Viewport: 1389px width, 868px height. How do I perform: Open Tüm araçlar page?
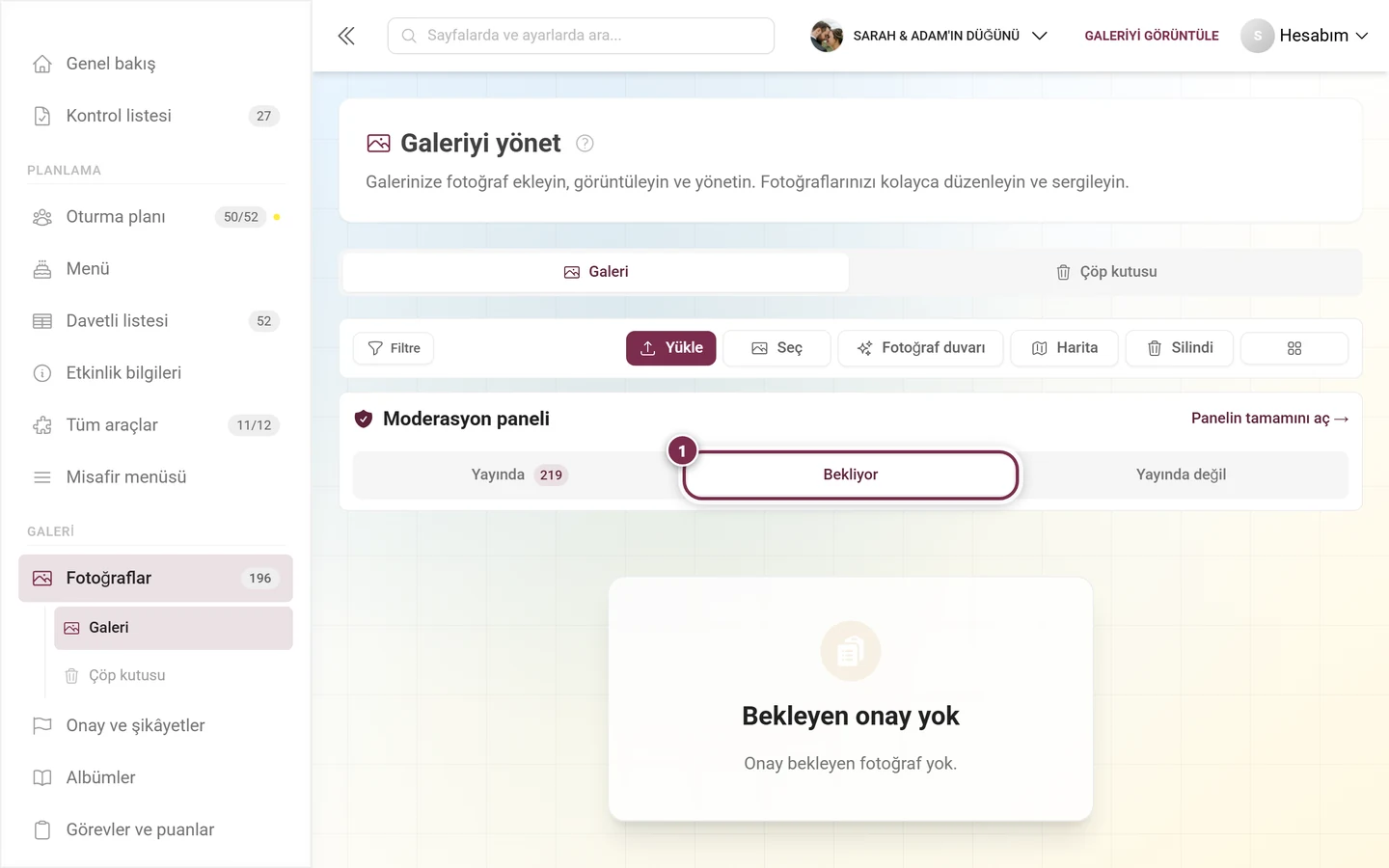point(155,425)
